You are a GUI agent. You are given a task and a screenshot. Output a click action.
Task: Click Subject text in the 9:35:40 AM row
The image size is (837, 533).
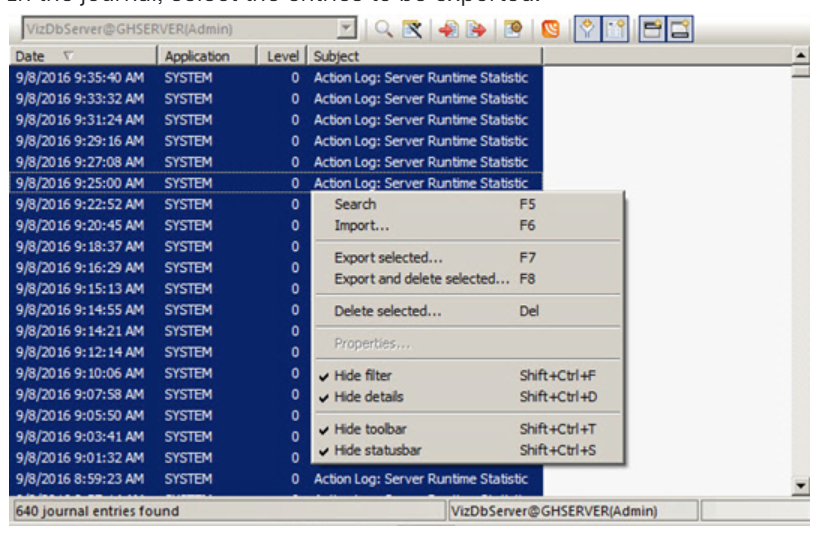click(x=421, y=78)
